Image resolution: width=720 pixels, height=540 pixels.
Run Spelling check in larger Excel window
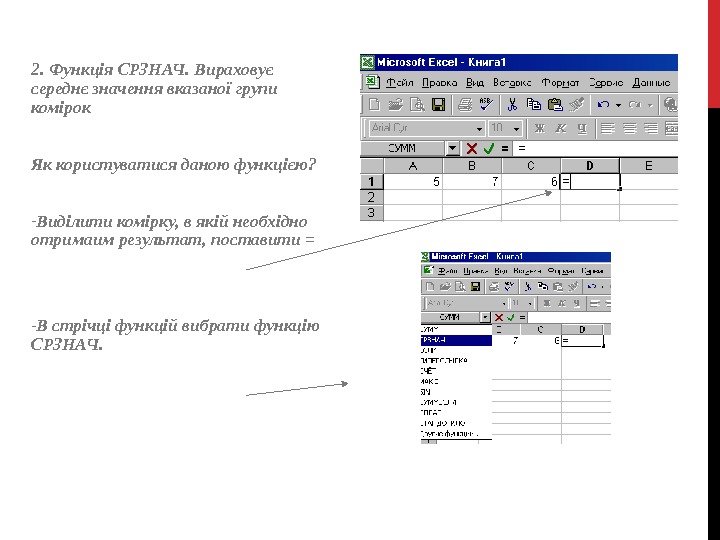[486, 104]
